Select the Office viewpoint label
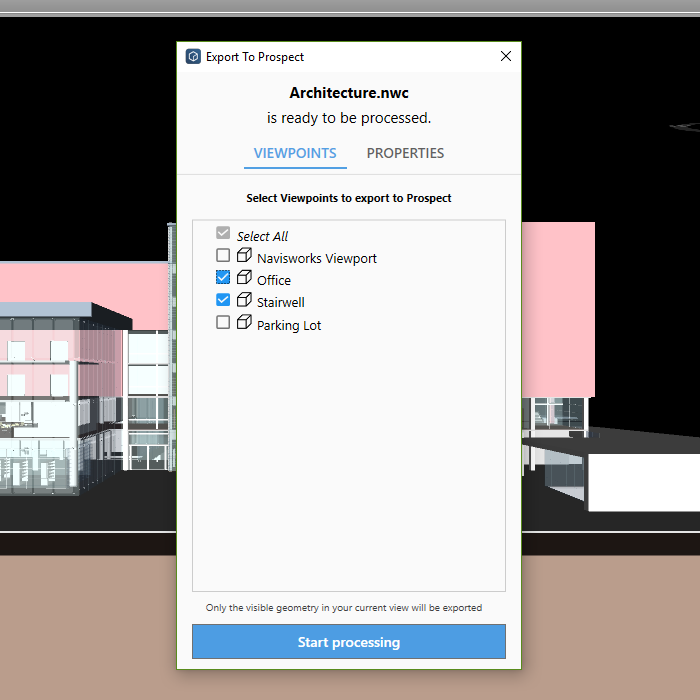Screen dimensions: 700x700 tap(274, 280)
